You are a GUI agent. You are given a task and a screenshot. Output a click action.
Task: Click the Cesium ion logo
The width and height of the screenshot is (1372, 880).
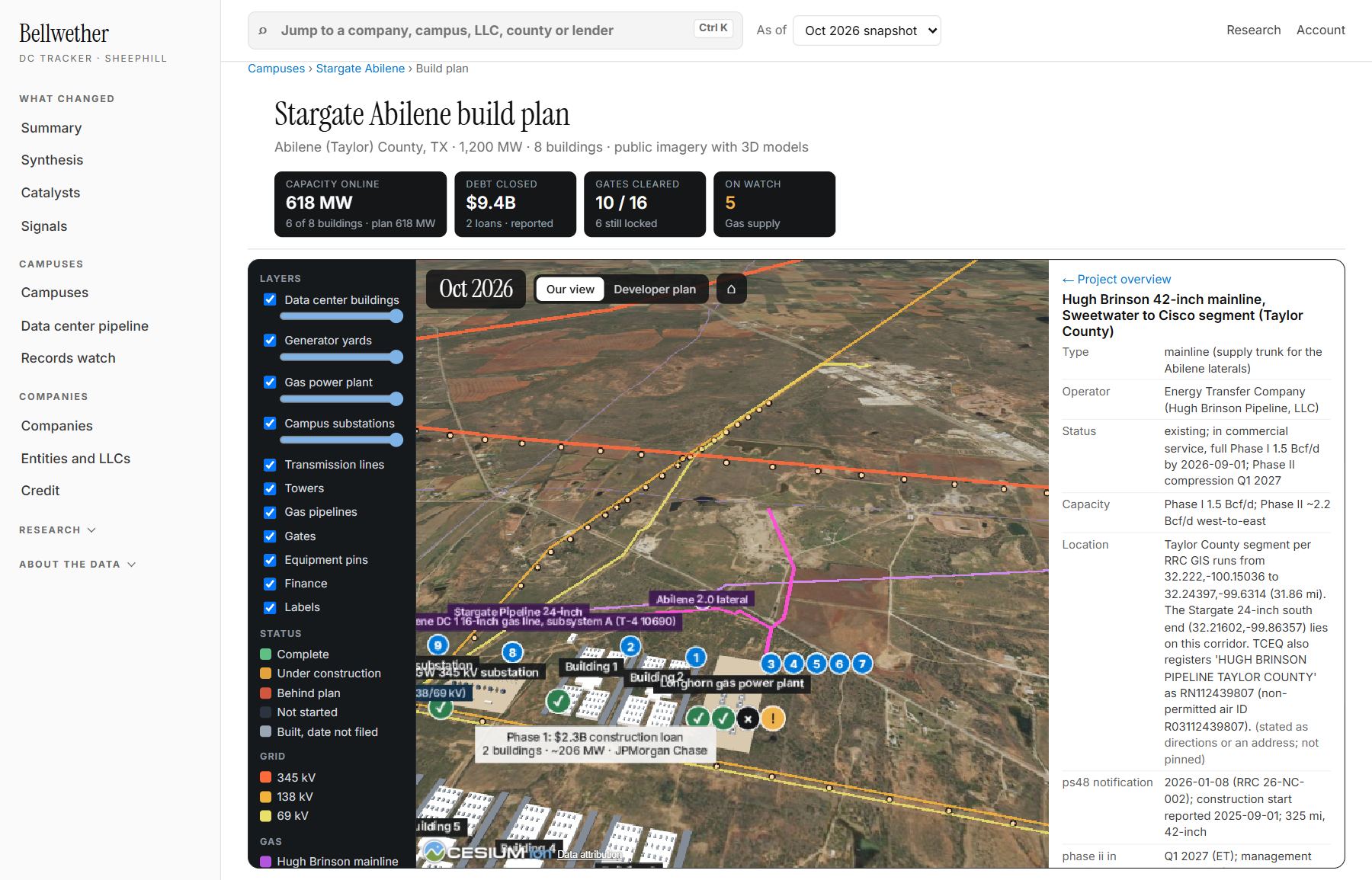(488, 851)
